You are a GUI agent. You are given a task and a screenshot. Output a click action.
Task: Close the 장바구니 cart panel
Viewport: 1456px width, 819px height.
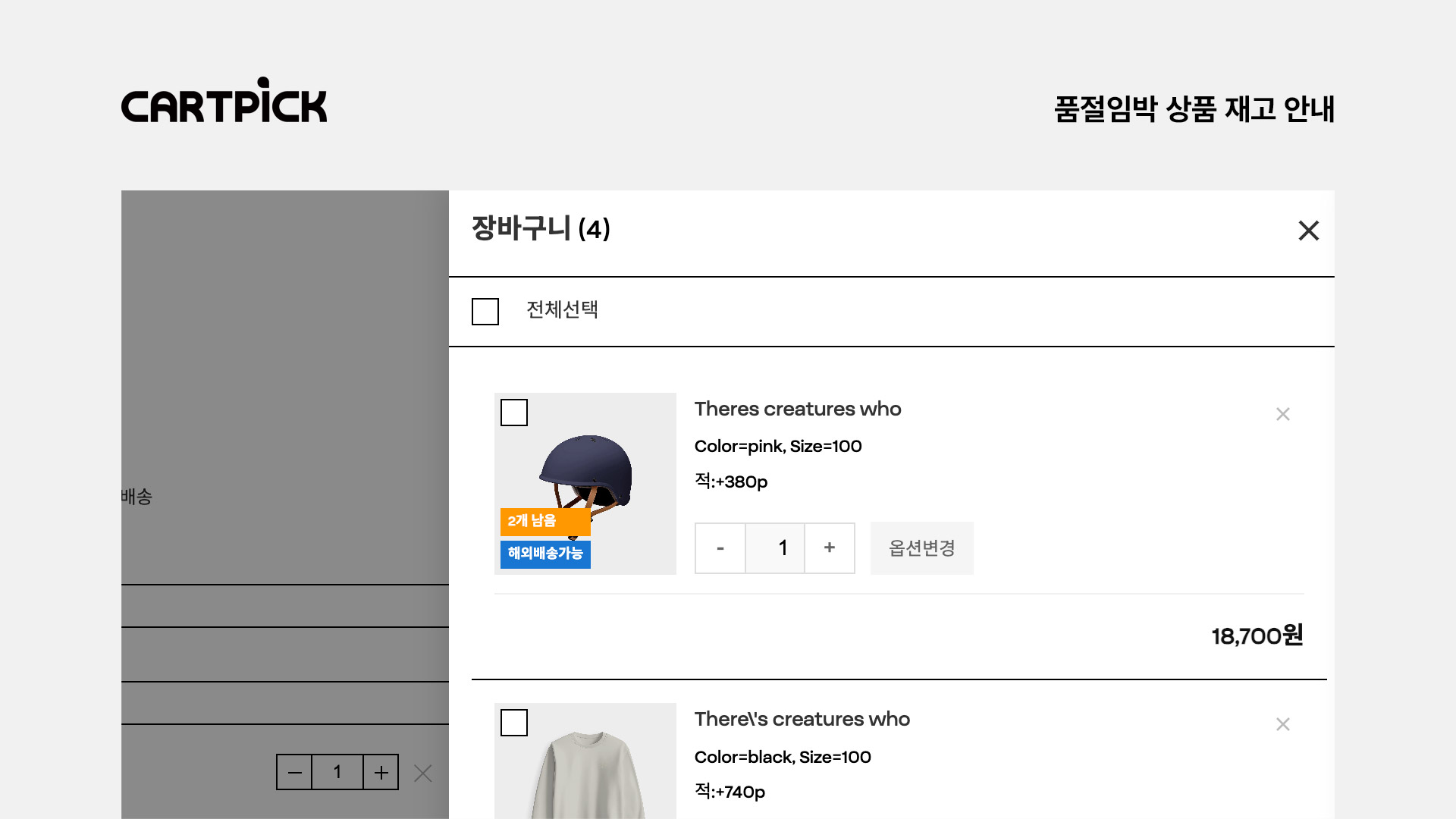click(x=1308, y=231)
